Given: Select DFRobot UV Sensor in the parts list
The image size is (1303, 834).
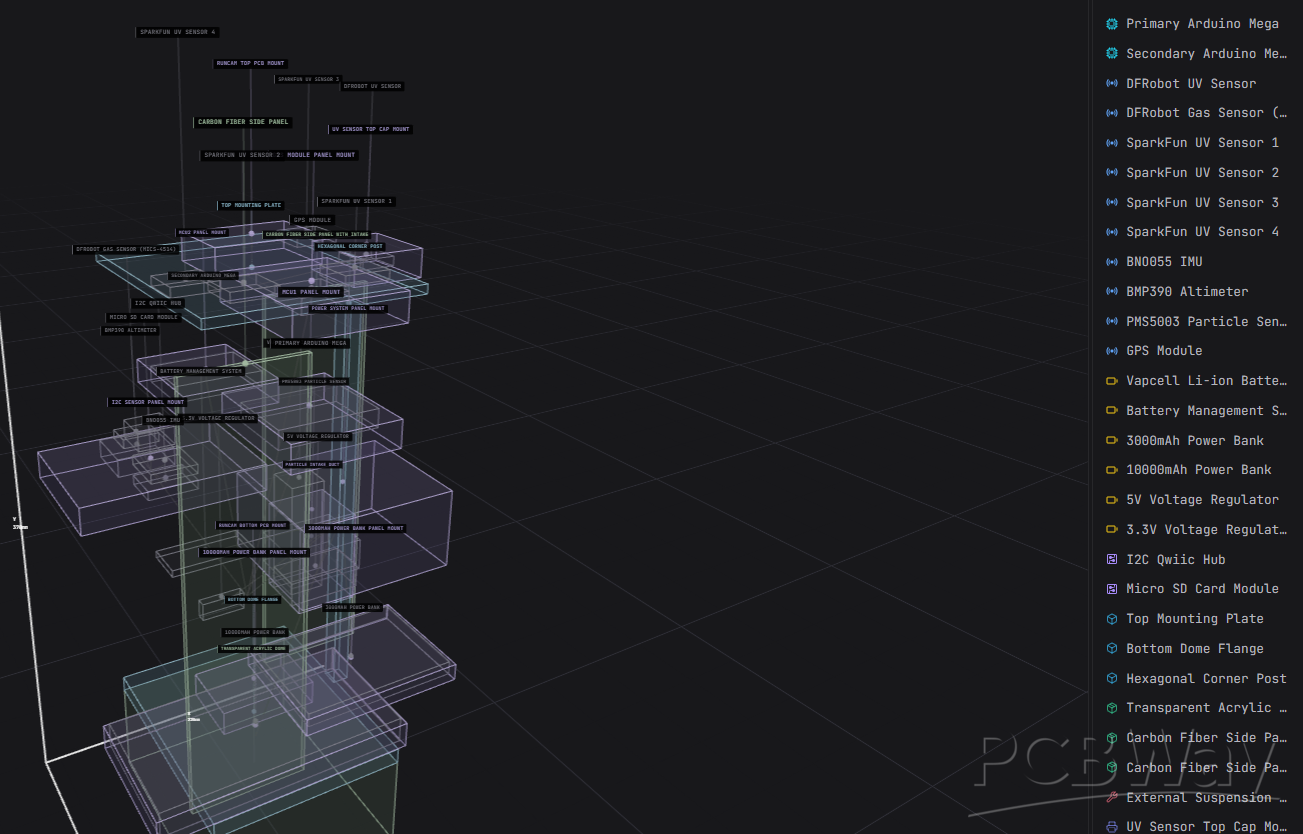Looking at the screenshot, I should (x=1190, y=84).
